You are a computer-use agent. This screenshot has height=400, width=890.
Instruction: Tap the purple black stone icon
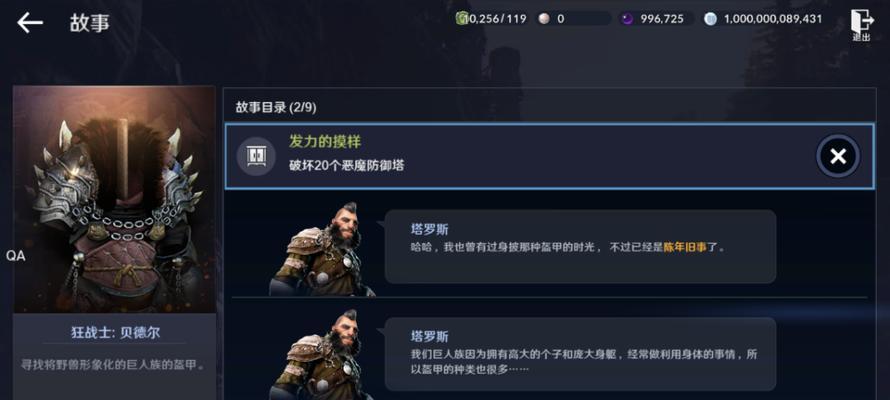tap(627, 19)
